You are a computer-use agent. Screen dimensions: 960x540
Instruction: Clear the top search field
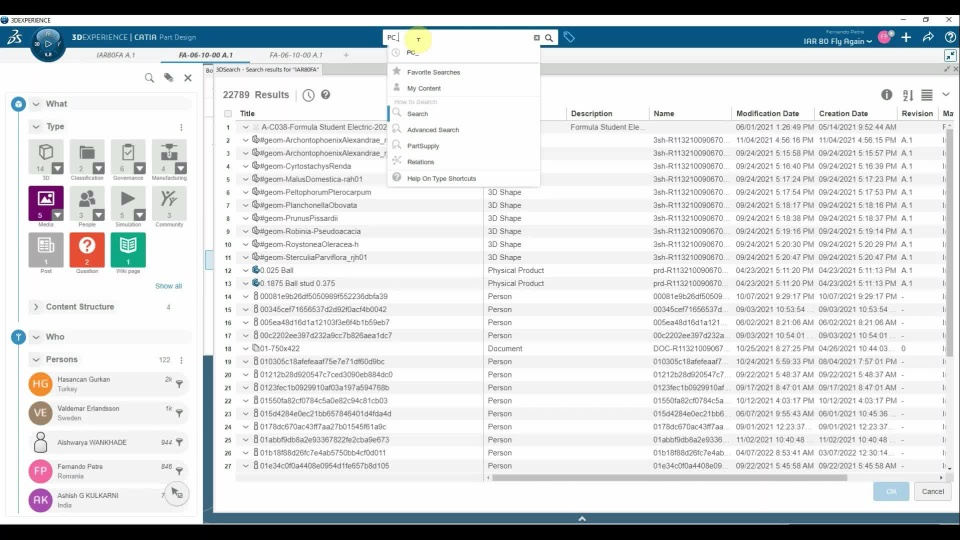pos(537,38)
